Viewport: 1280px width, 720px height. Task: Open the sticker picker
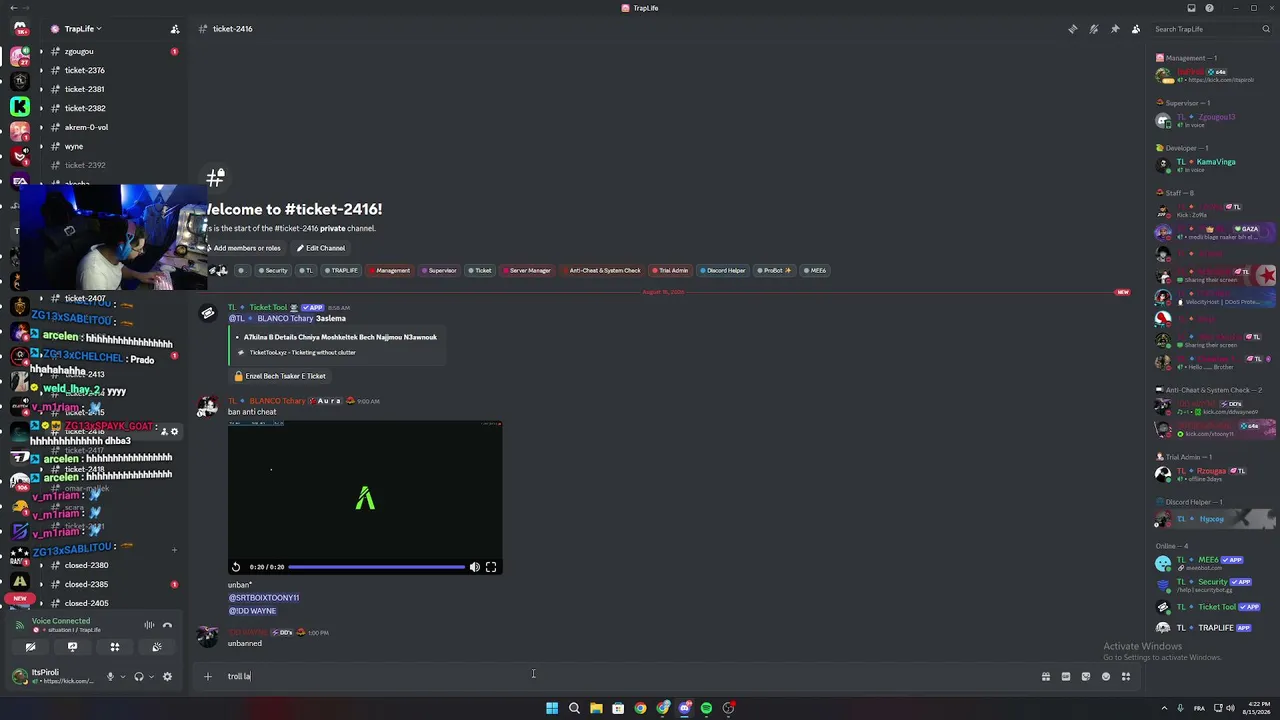(1086, 677)
